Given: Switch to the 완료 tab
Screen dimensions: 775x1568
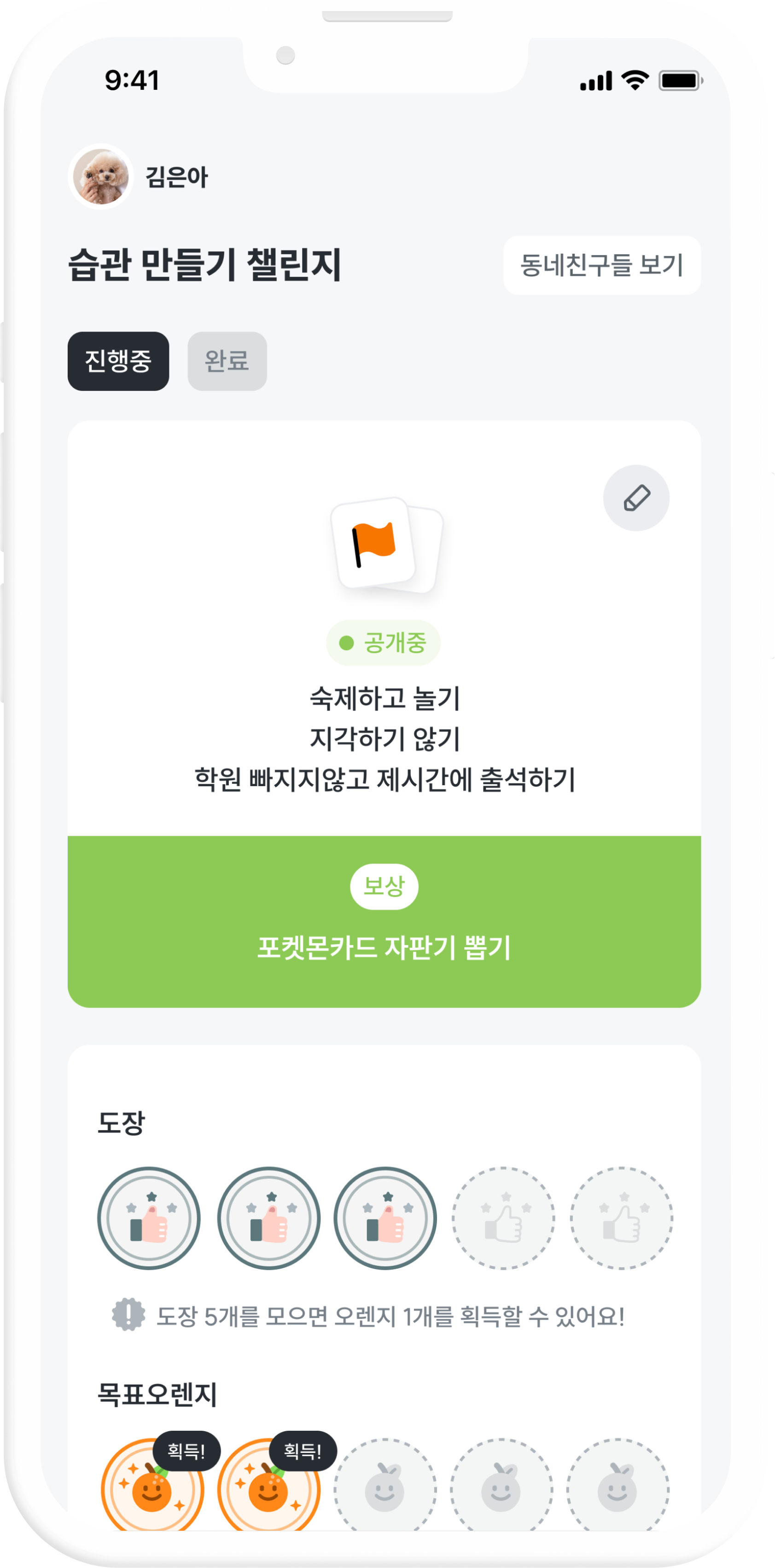Looking at the screenshot, I should 227,361.
